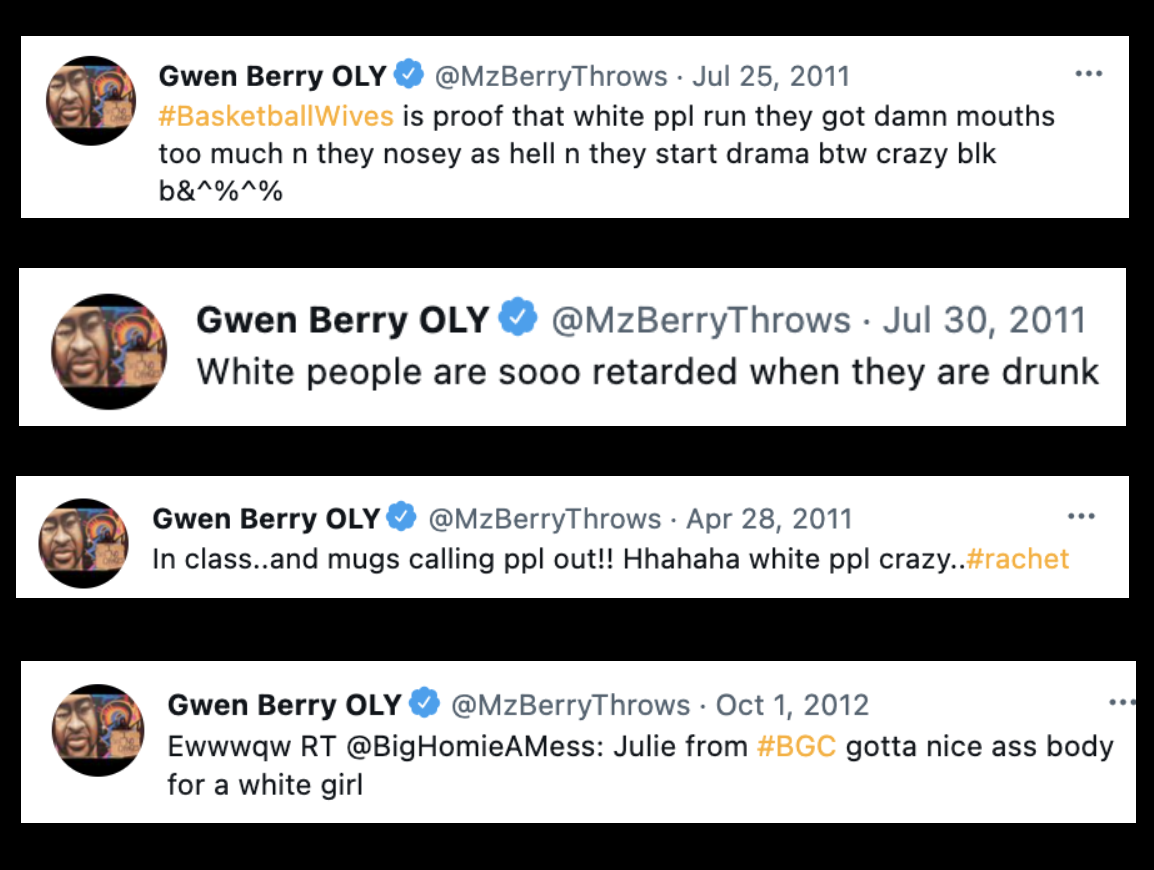1154x870 pixels.
Task: Click @MzBerryThrows handle on the Oct 1, 2012 tweet
Action: 570,705
